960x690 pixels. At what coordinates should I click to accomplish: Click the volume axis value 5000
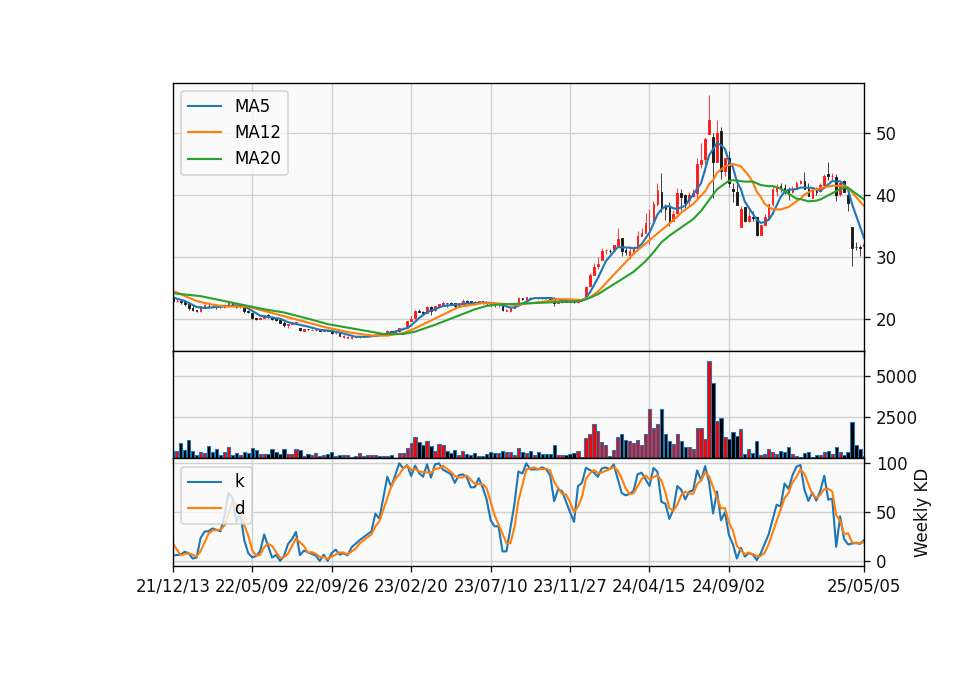click(x=896, y=377)
